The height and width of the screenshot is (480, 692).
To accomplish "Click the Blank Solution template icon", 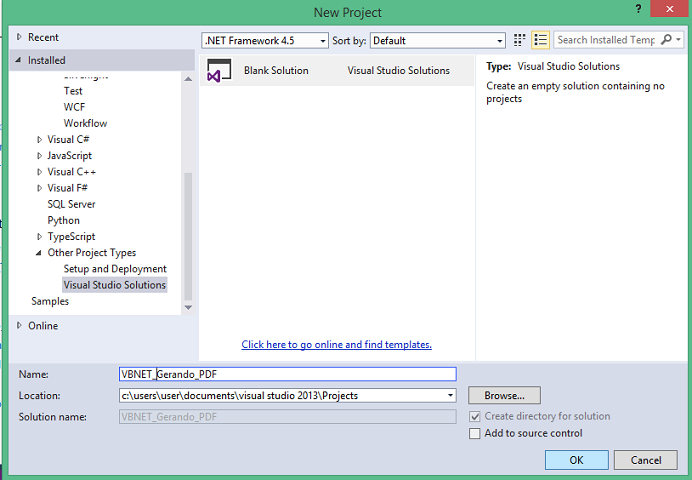I will (x=219, y=70).
